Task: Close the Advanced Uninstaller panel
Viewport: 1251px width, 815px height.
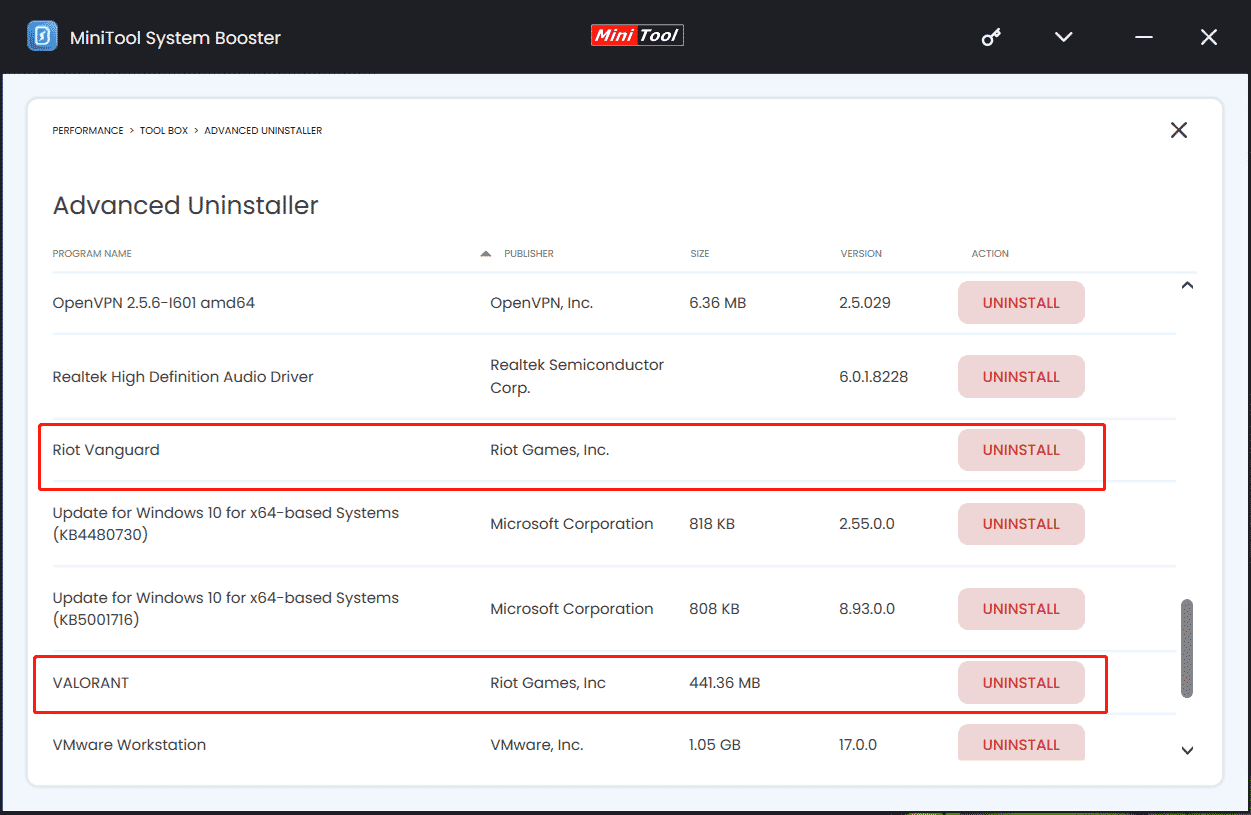Action: tap(1179, 130)
